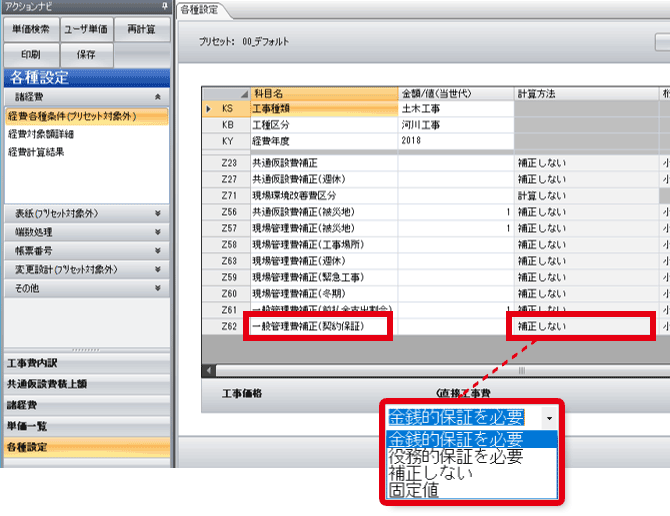
Task: Click the grid's horizontal scrollbar left arrow
Action: click(209, 369)
